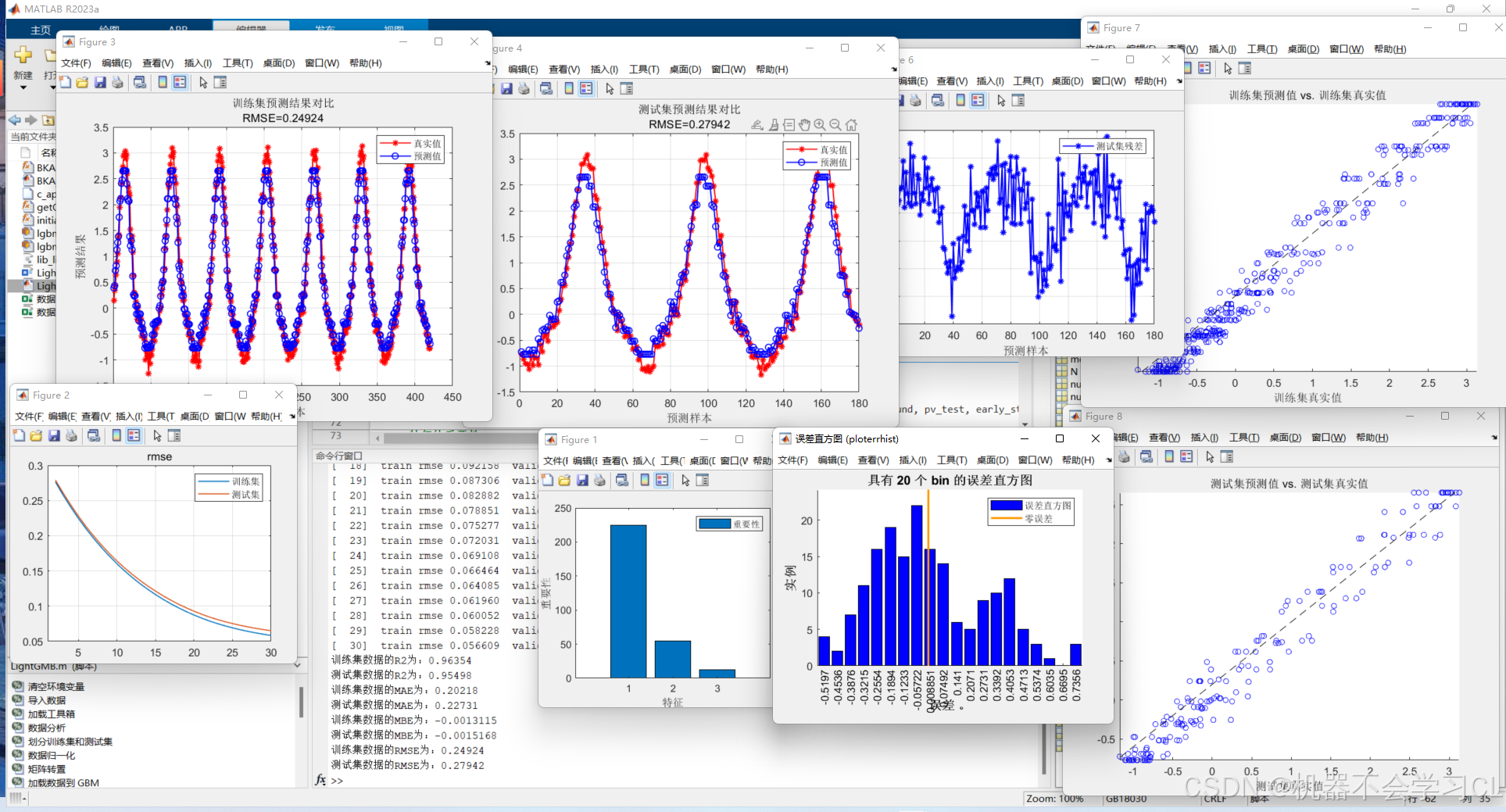Jump to section 加载数据到 GBM
1506x812 pixels.
click(63, 783)
